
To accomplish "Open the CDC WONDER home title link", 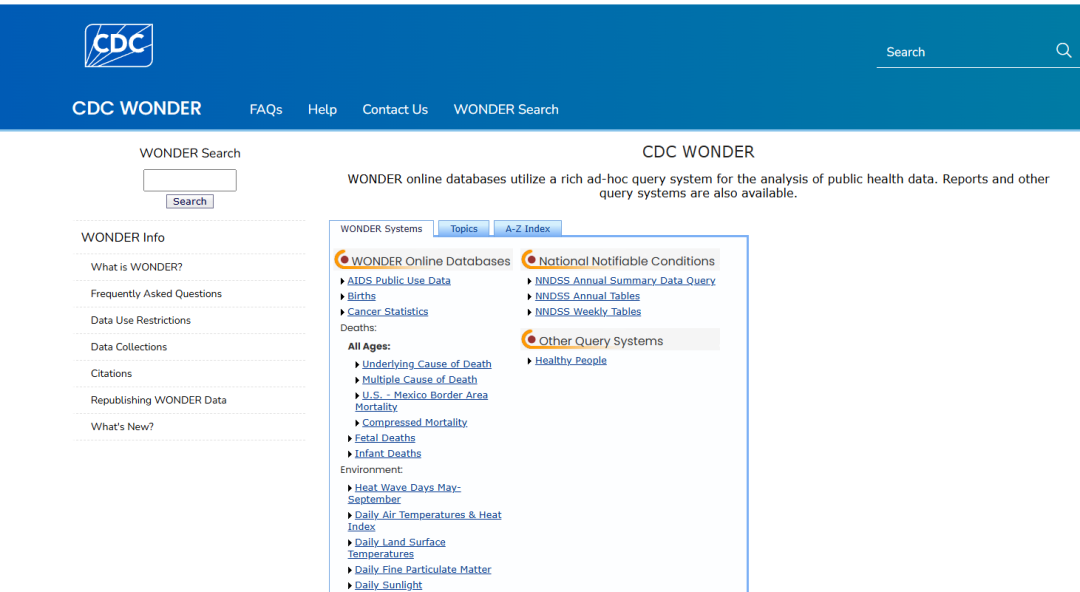I will coord(136,109).
